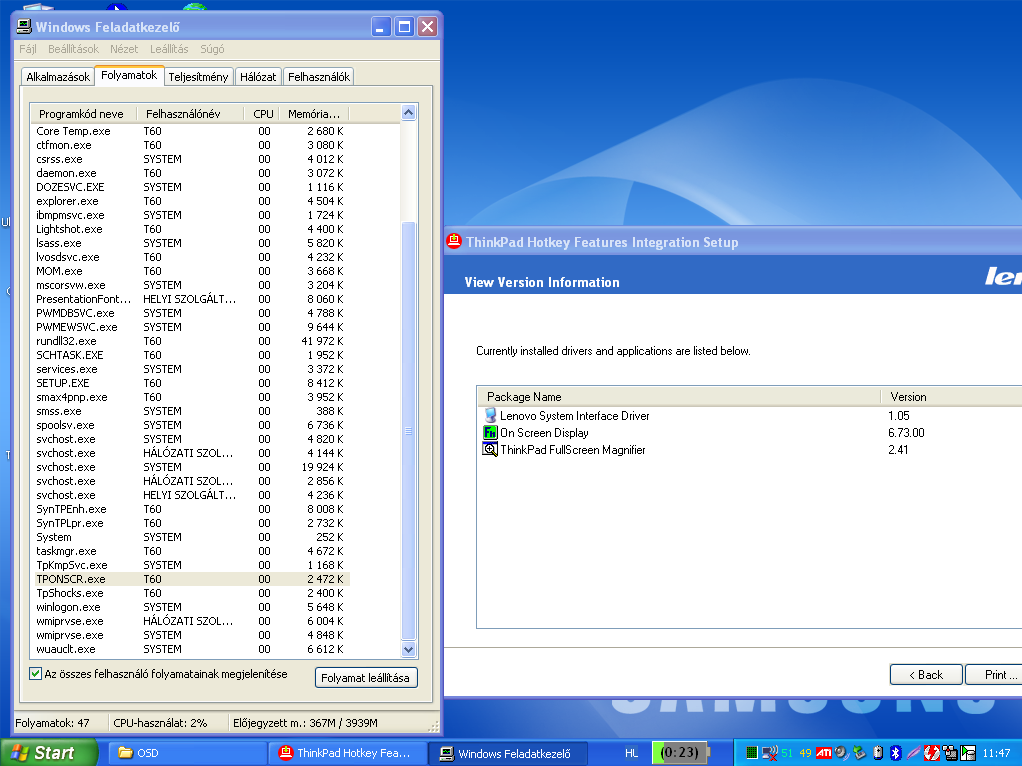Click the battery gauge showing 0:23
The image size is (1022, 766).
(681, 753)
